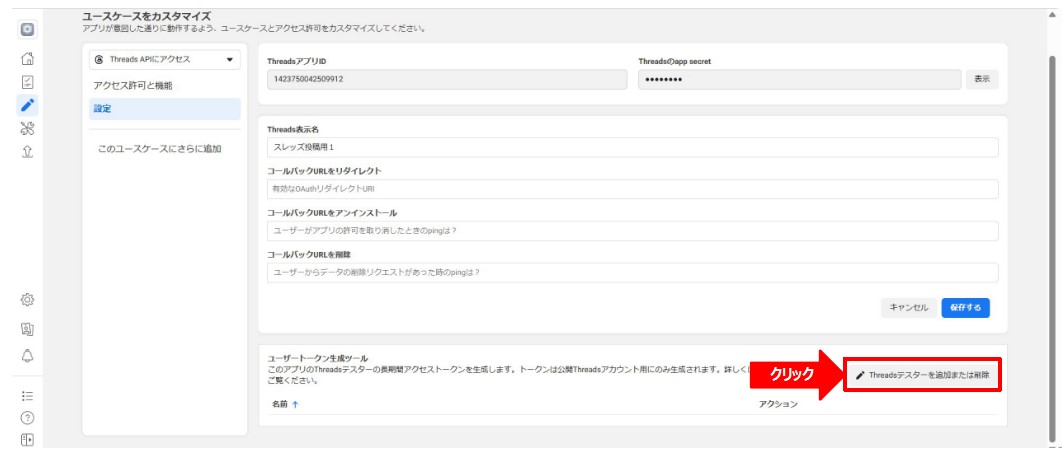
Task: Click このユースケースにさらに追加
Action: 159,148
